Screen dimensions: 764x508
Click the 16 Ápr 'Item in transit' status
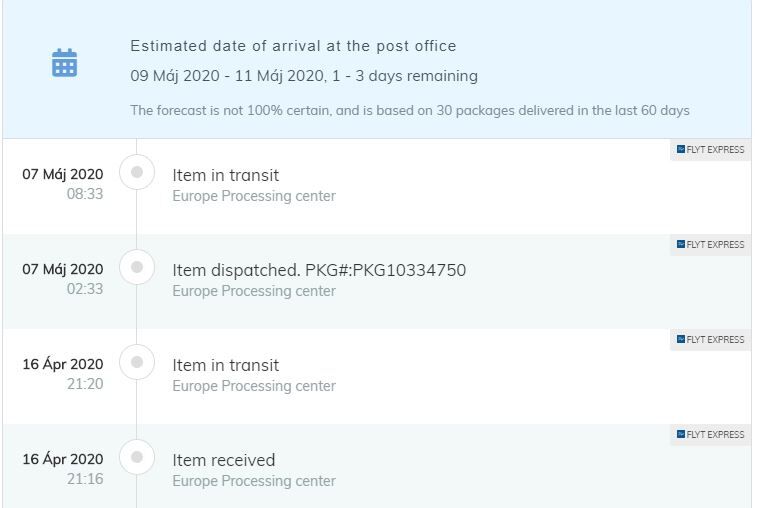pyautogui.click(x=226, y=365)
